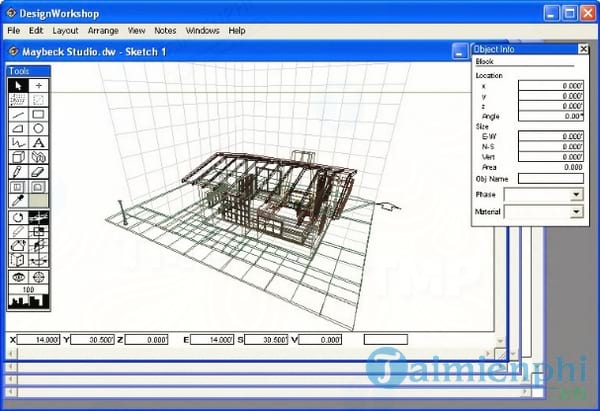
Task: Pick the pencil tool in Tools palette
Action: [x=18, y=172]
